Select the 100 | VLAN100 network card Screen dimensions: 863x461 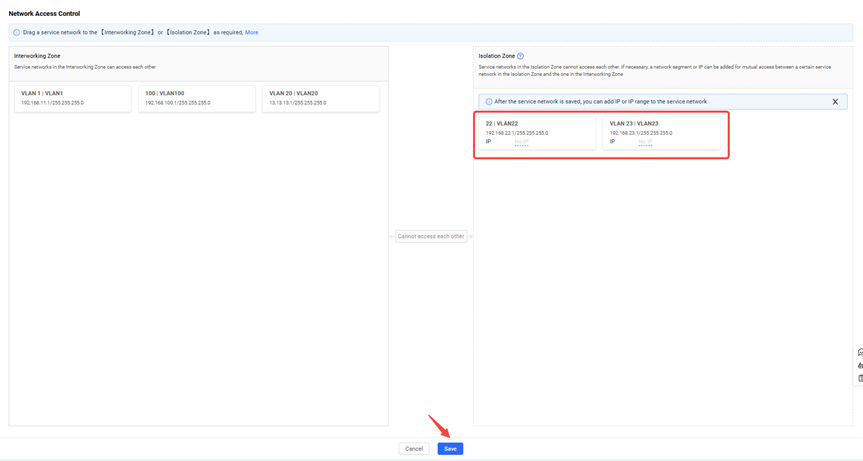197,98
